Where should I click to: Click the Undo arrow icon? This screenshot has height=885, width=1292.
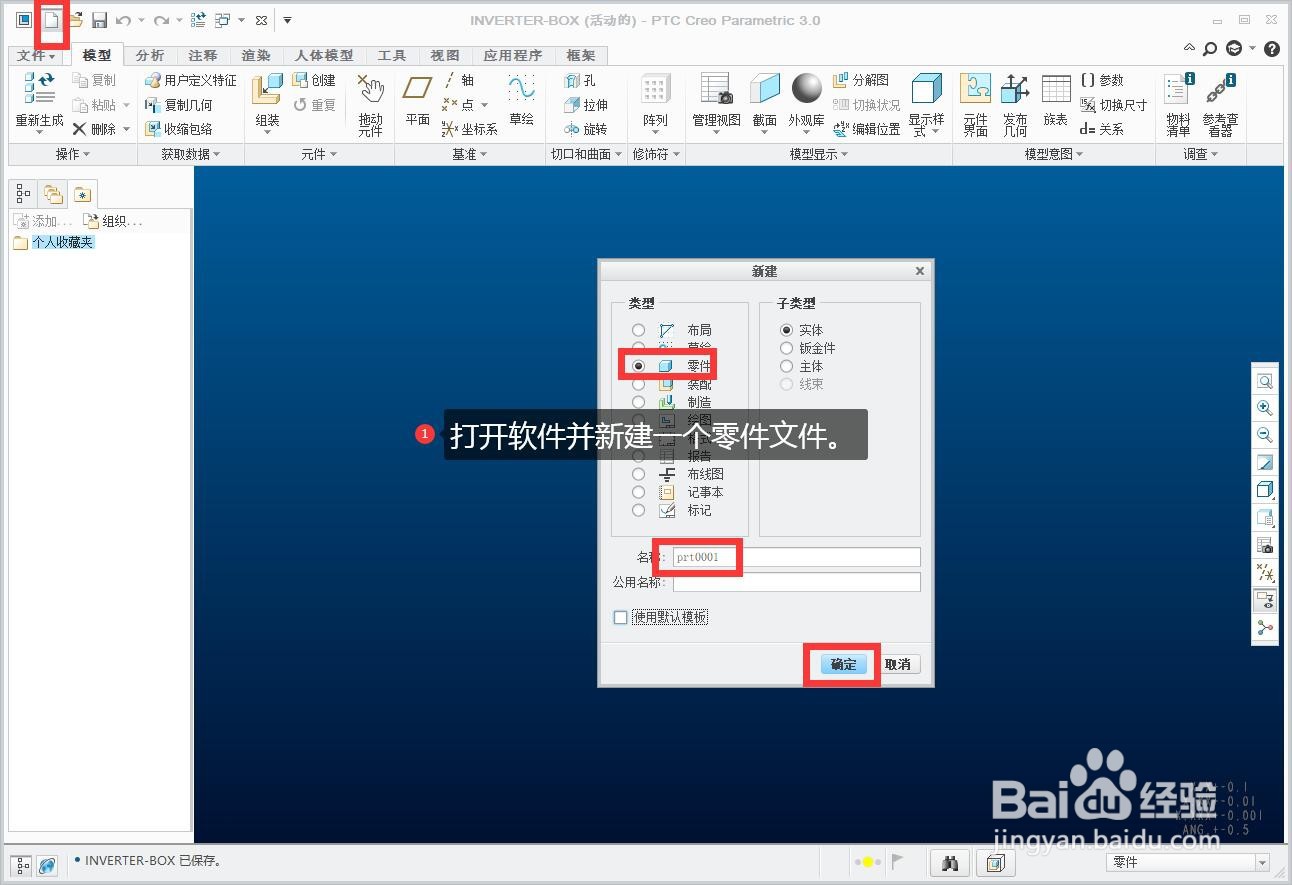pos(123,20)
